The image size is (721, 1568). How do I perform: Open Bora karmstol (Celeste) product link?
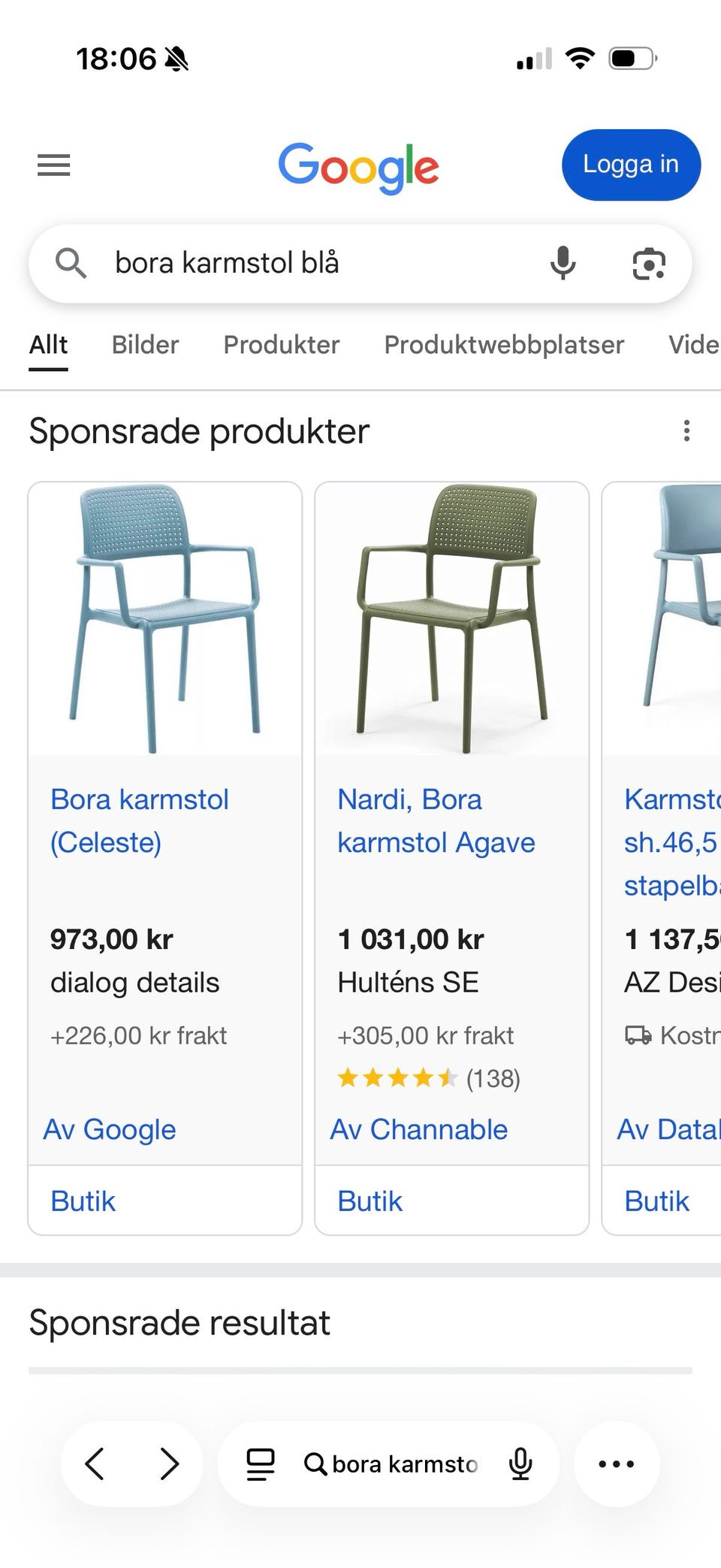[140, 820]
